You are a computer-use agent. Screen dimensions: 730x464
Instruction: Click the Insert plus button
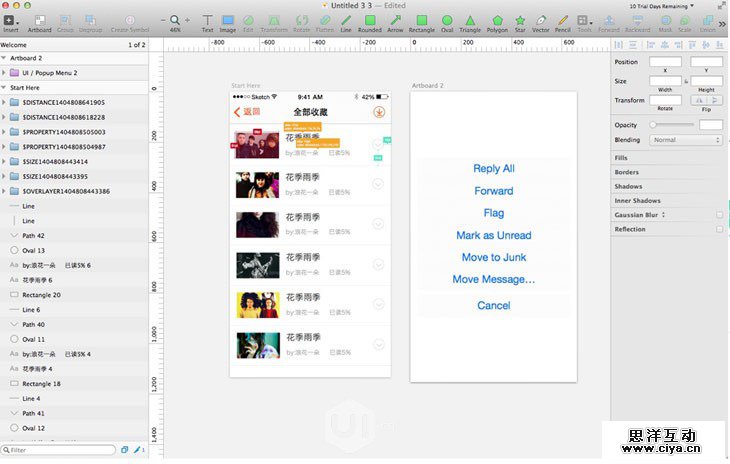pos(9,20)
